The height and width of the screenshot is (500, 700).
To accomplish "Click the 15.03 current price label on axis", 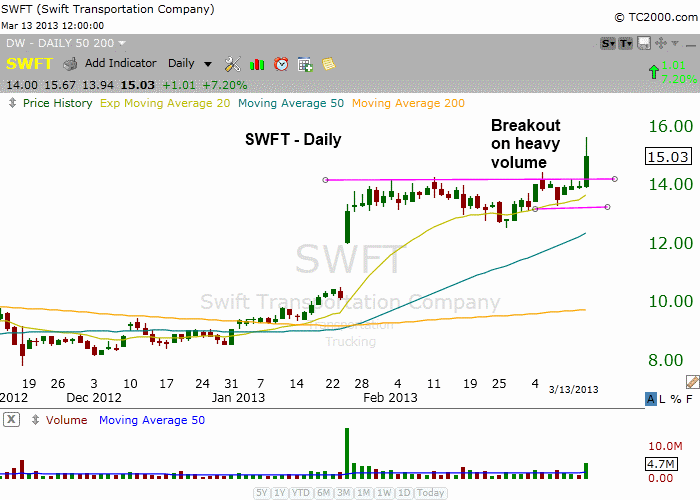I will [x=668, y=157].
